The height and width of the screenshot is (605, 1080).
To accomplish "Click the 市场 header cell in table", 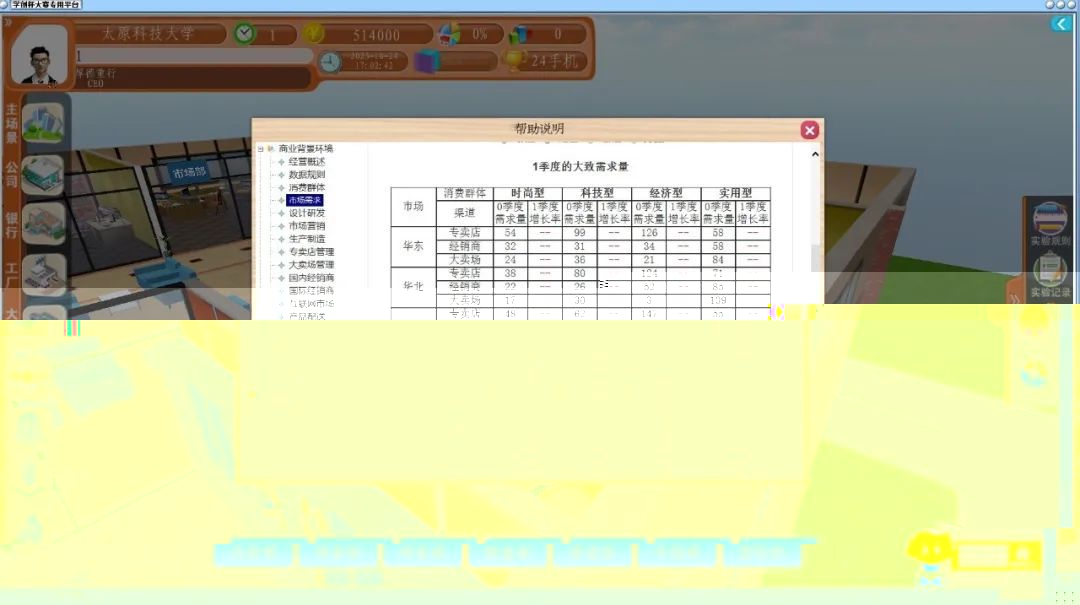I will (413, 206).
